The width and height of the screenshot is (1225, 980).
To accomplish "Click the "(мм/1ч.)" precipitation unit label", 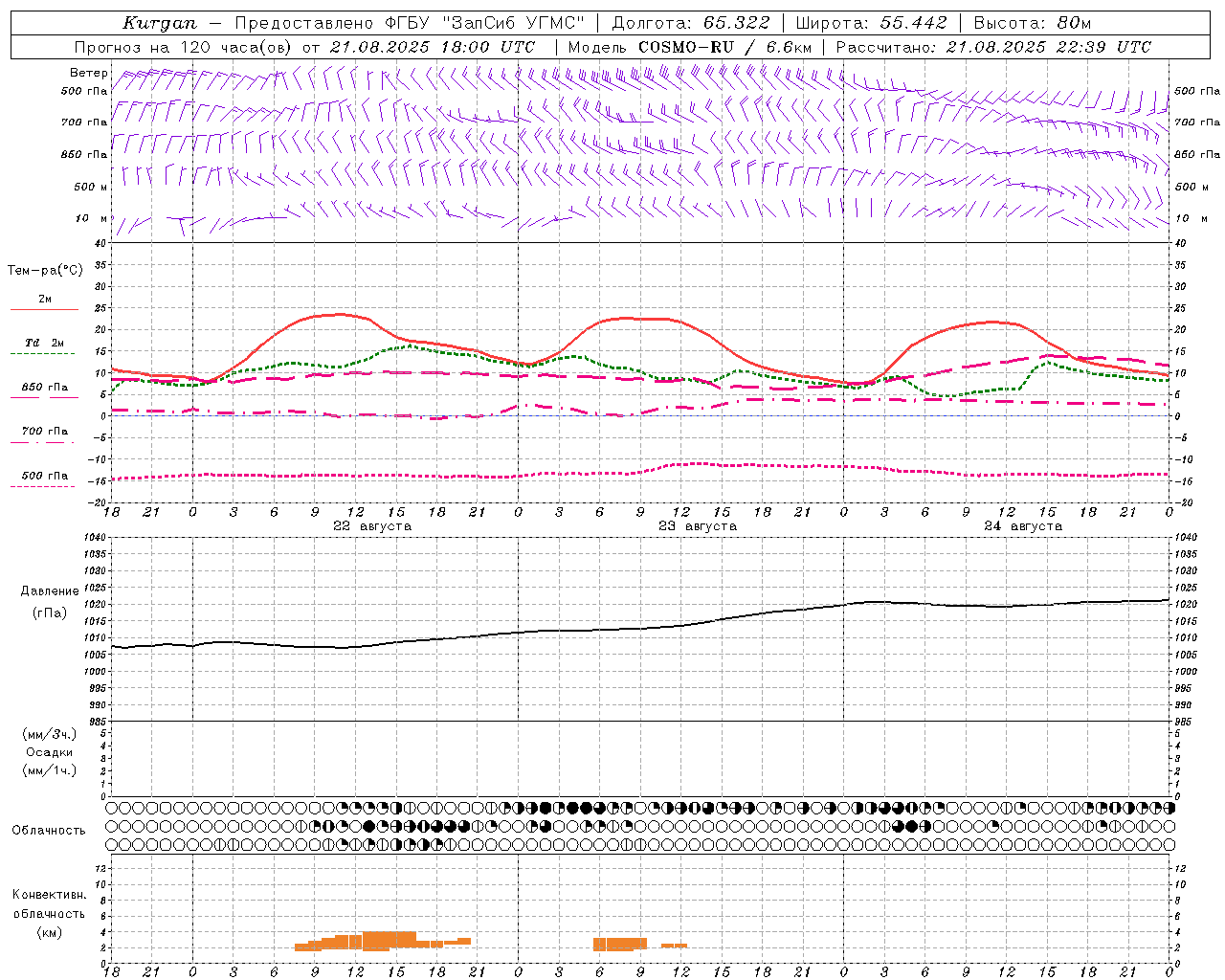I will 50,770.
